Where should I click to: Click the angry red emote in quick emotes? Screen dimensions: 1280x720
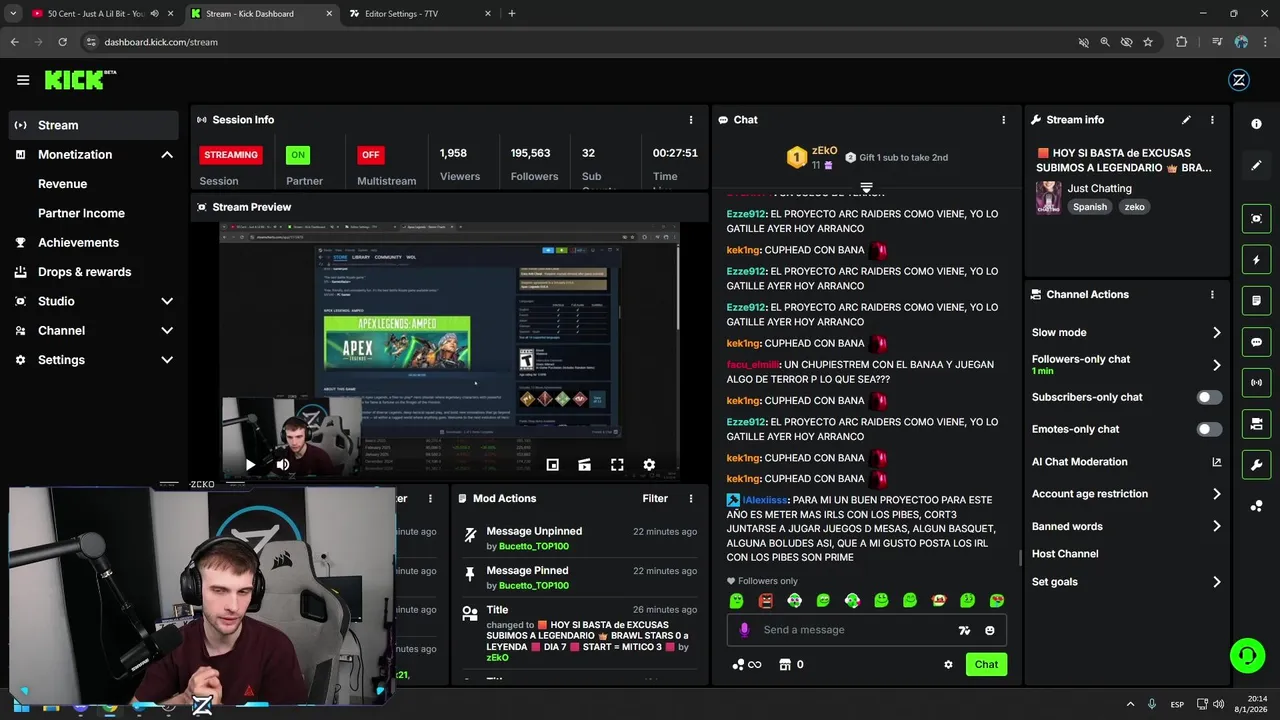click(x=765, y=601)
